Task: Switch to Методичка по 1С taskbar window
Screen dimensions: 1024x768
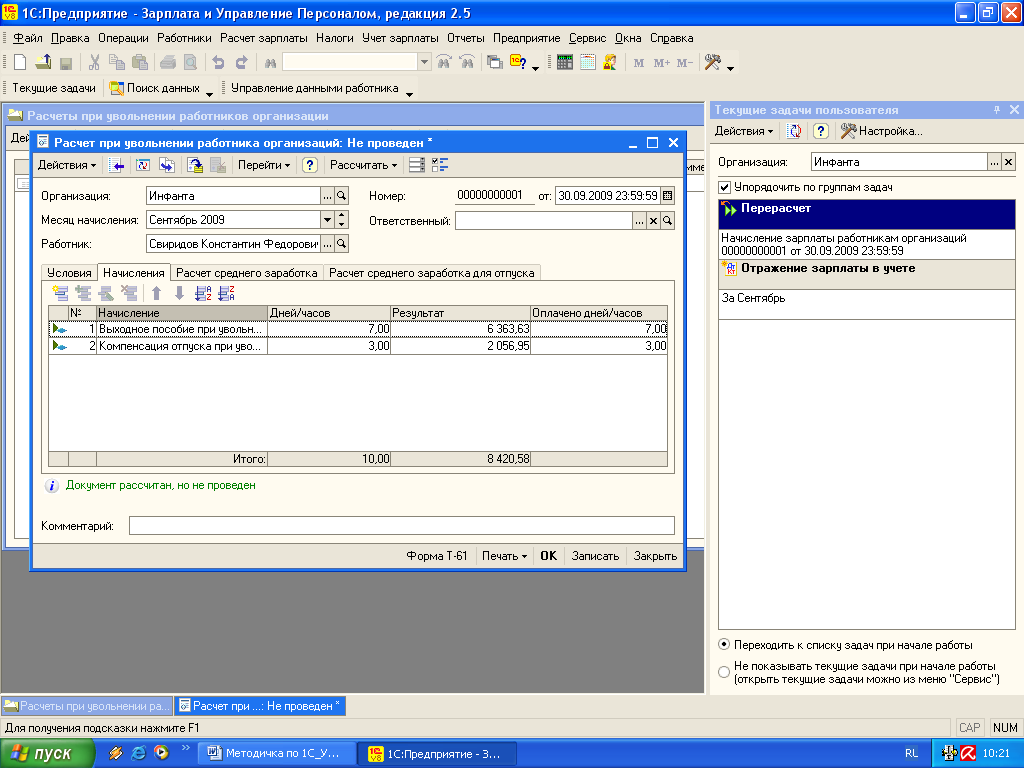Action: pos(276,754)
